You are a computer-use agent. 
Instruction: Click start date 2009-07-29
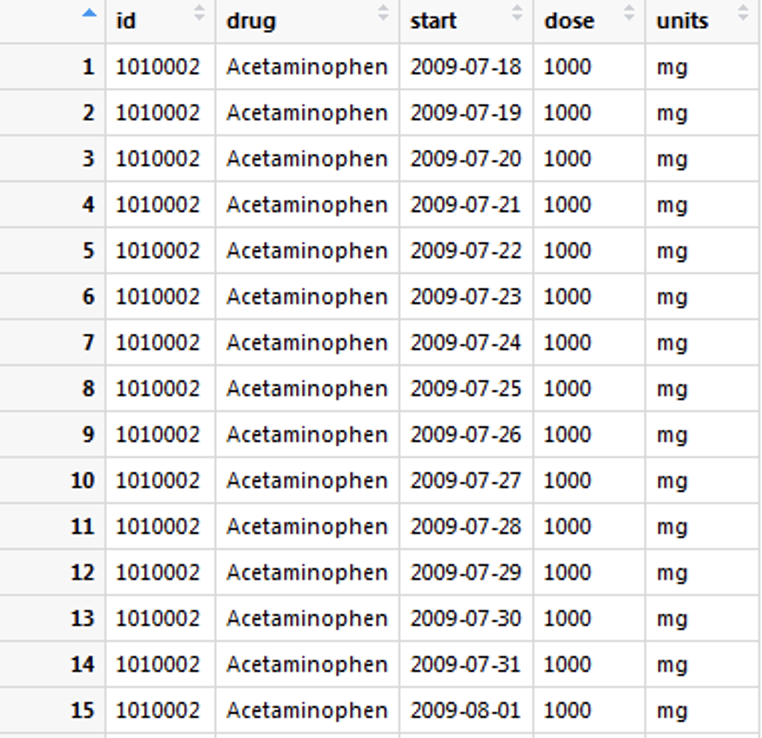[x=466, y=573]
